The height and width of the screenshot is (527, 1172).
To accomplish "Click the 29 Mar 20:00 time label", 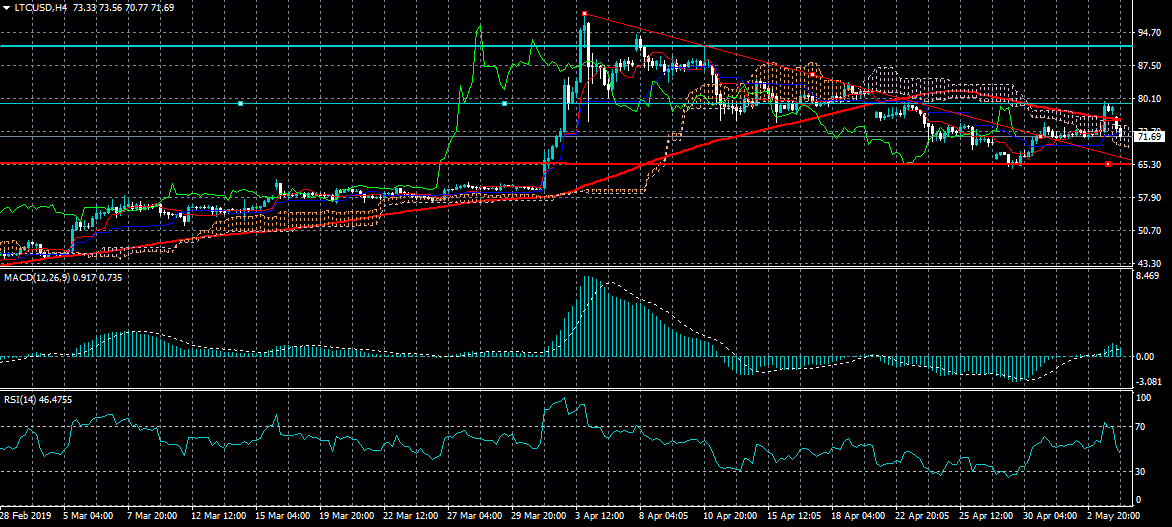I will [540, 517].
